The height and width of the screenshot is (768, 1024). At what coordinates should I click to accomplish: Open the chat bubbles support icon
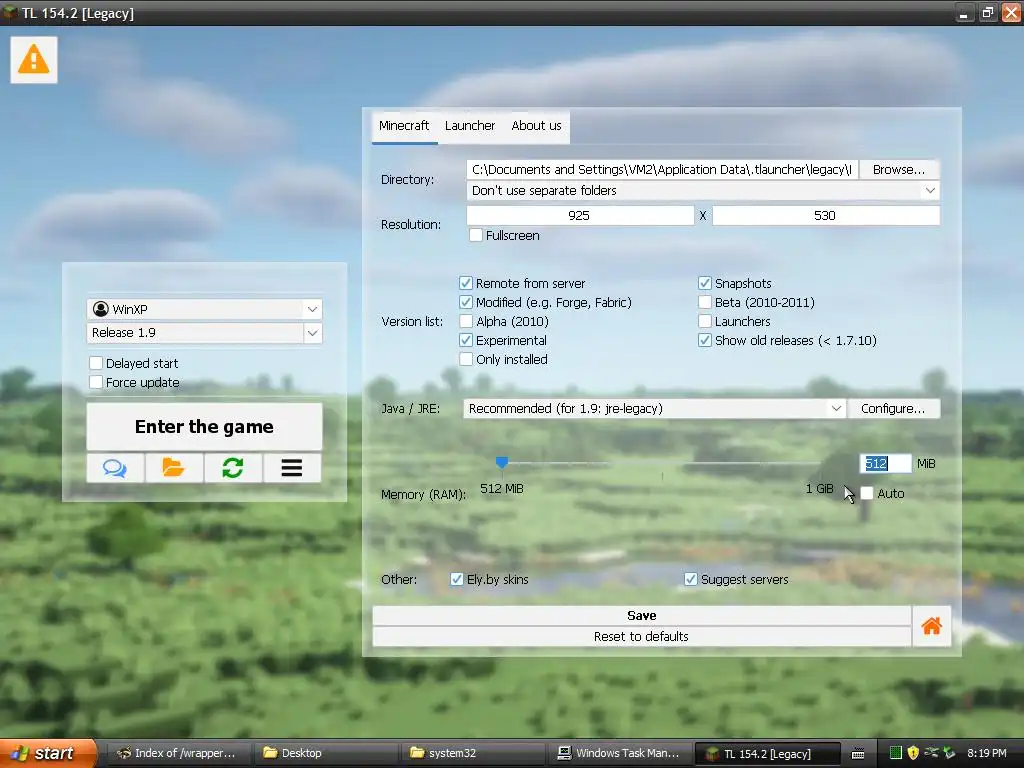[115, 468]
